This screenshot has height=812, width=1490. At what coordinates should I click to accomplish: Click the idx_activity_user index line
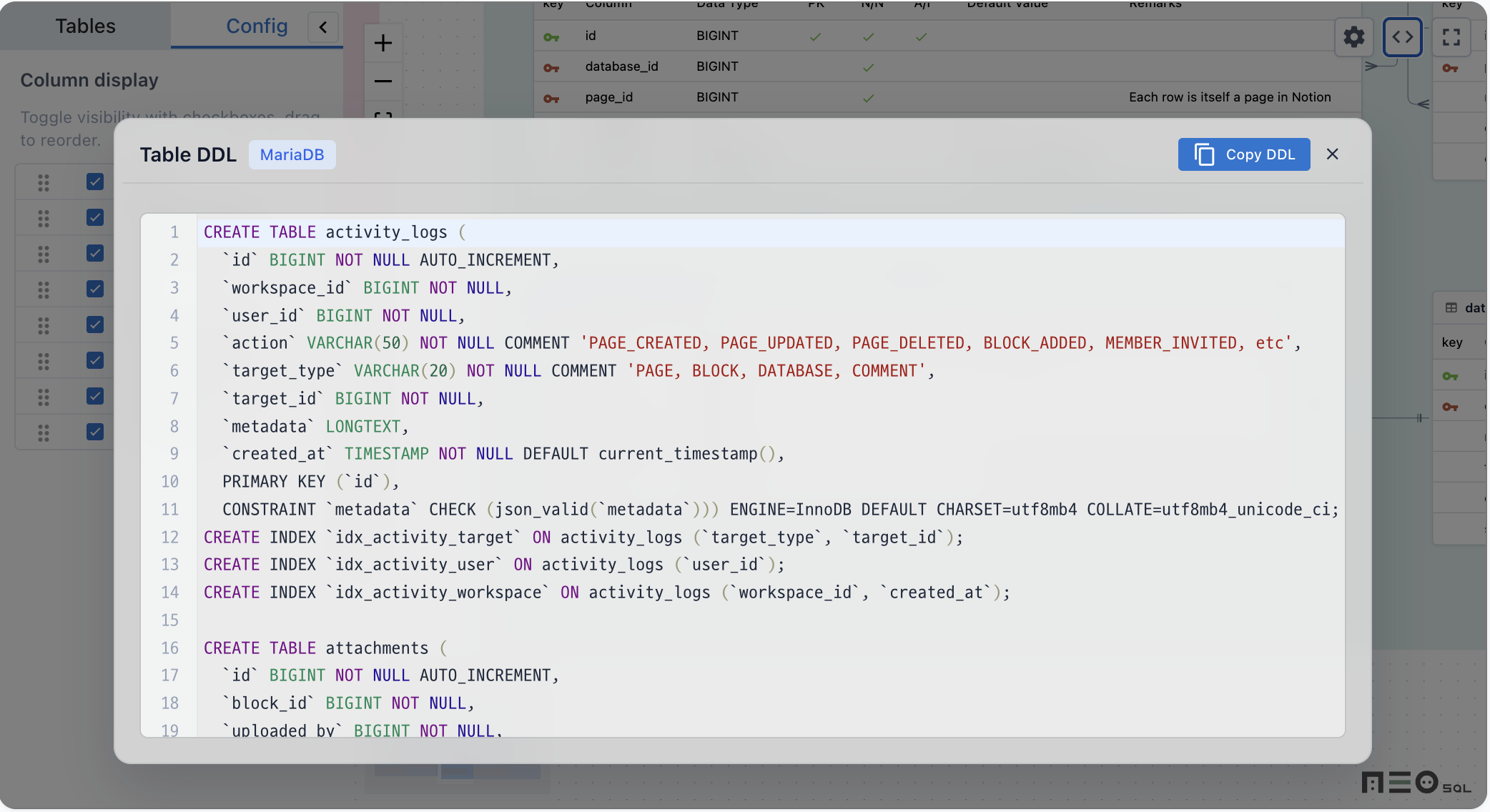pyautogui.click(x=771, y=565)
